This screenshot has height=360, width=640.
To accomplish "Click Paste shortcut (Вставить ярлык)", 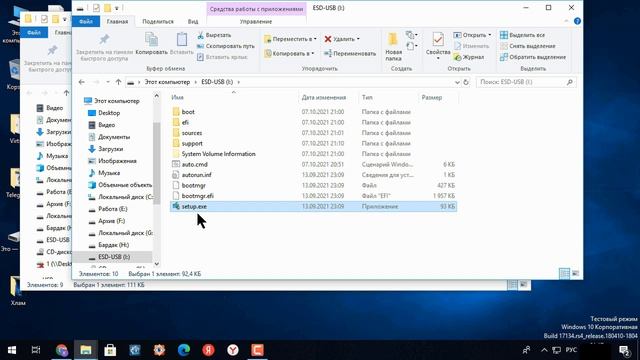I will tap(222, 57).
